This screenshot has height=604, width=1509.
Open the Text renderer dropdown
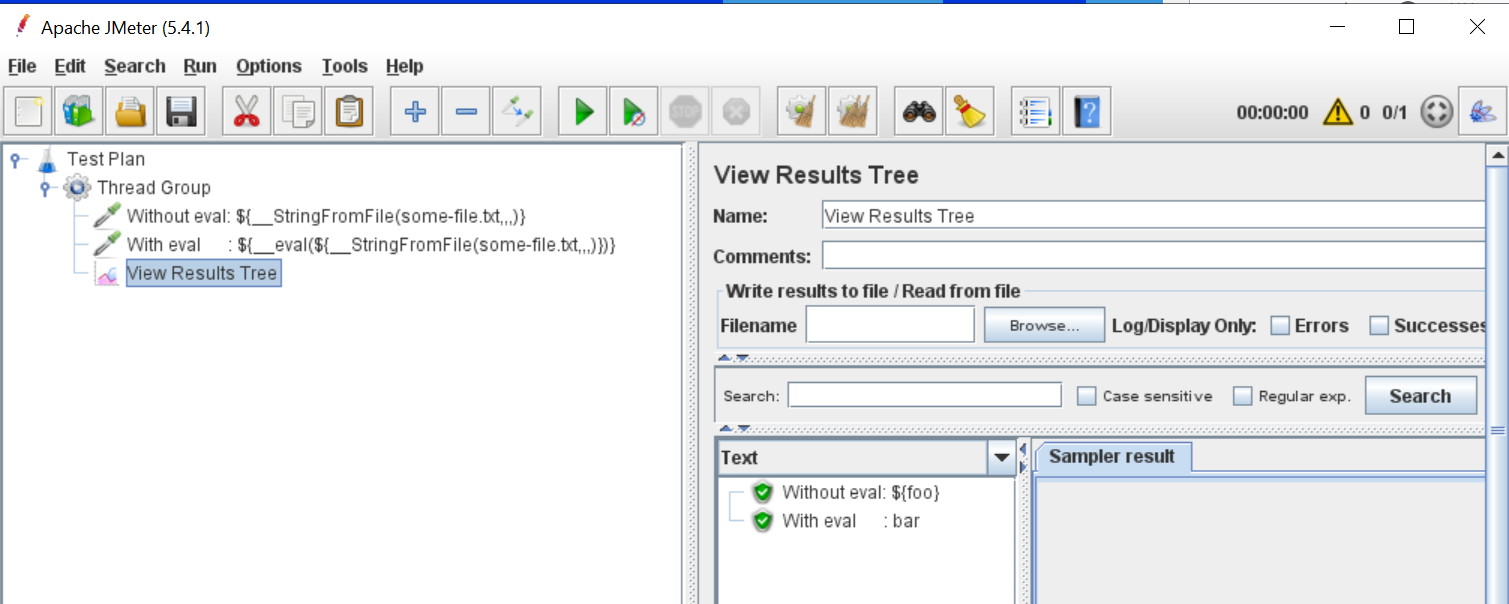coord(1001,458)
